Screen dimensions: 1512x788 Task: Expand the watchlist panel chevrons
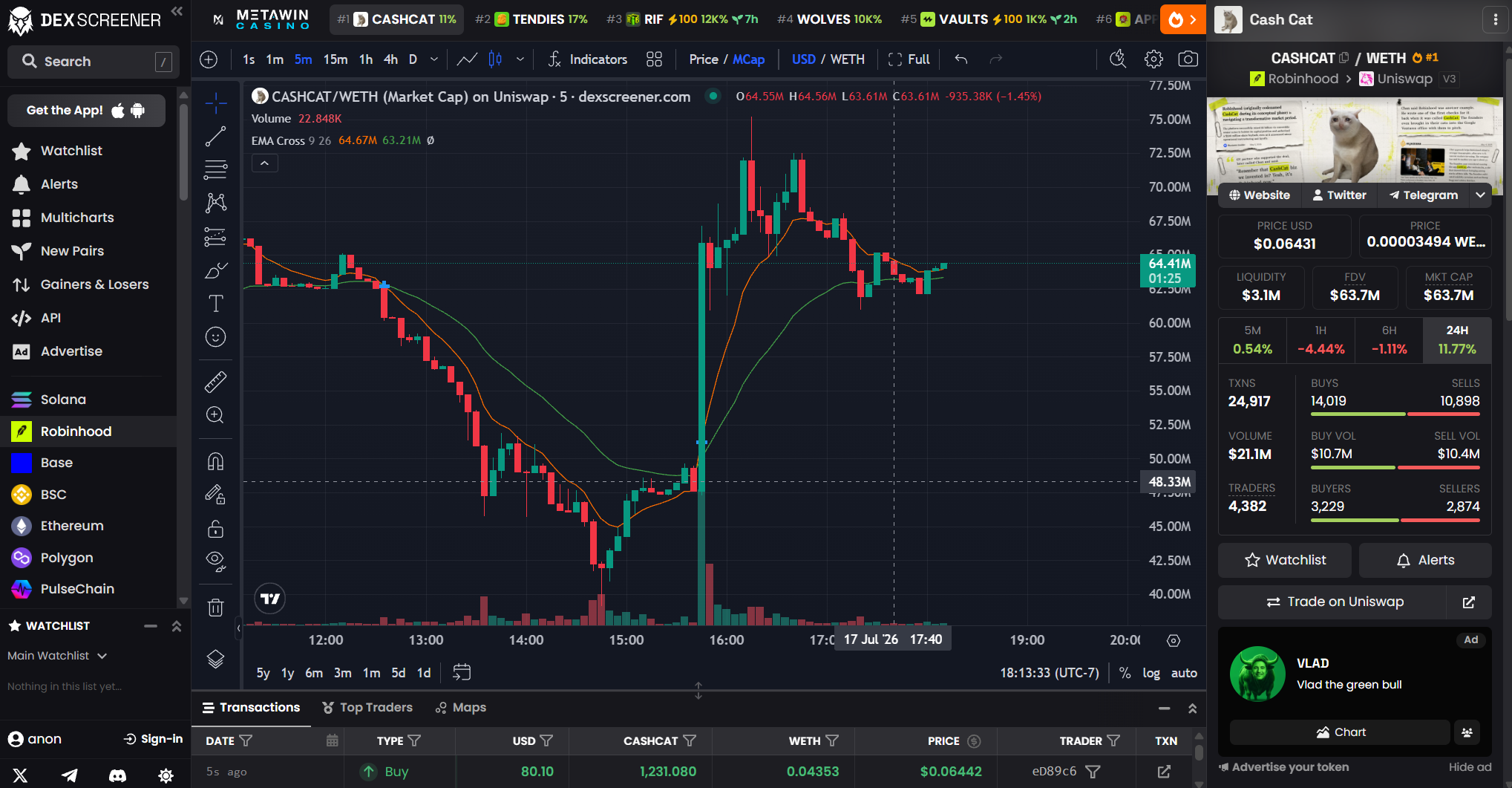click(x=177, y=626)
